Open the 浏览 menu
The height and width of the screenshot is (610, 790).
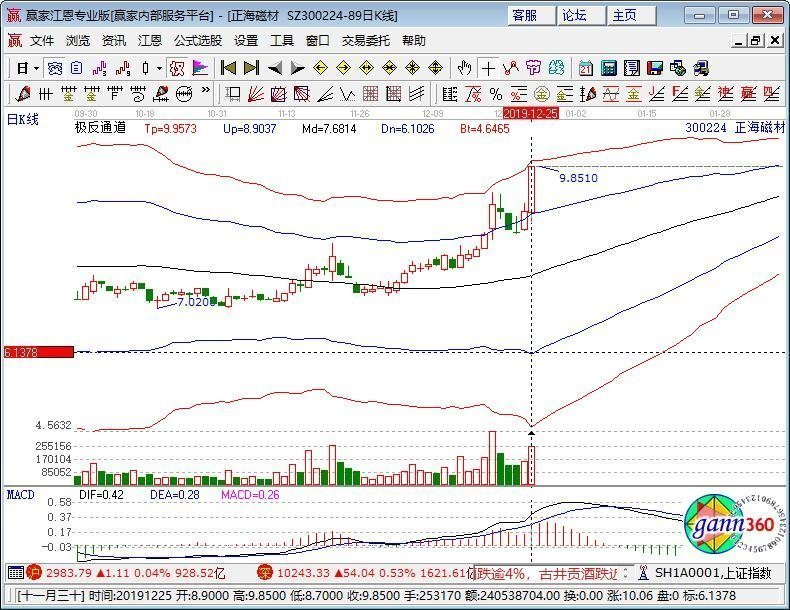click(78, 40)
